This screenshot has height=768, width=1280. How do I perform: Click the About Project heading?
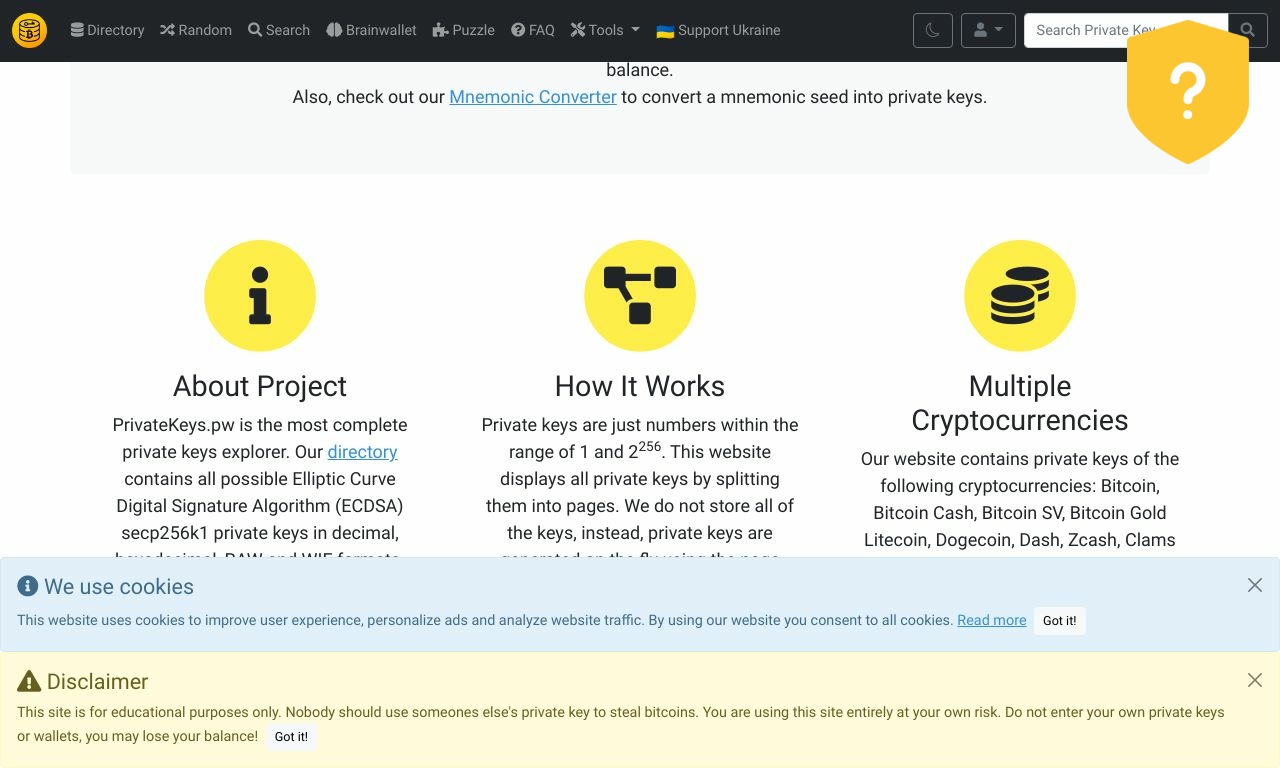tap(260, 386)
